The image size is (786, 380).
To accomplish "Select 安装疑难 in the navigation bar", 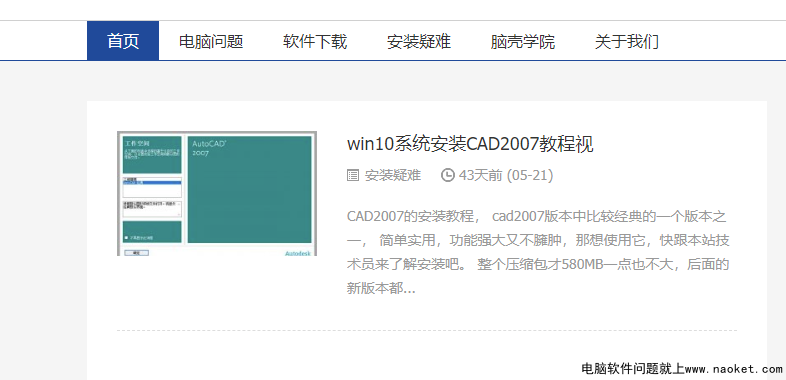I will tap(419, 41).
